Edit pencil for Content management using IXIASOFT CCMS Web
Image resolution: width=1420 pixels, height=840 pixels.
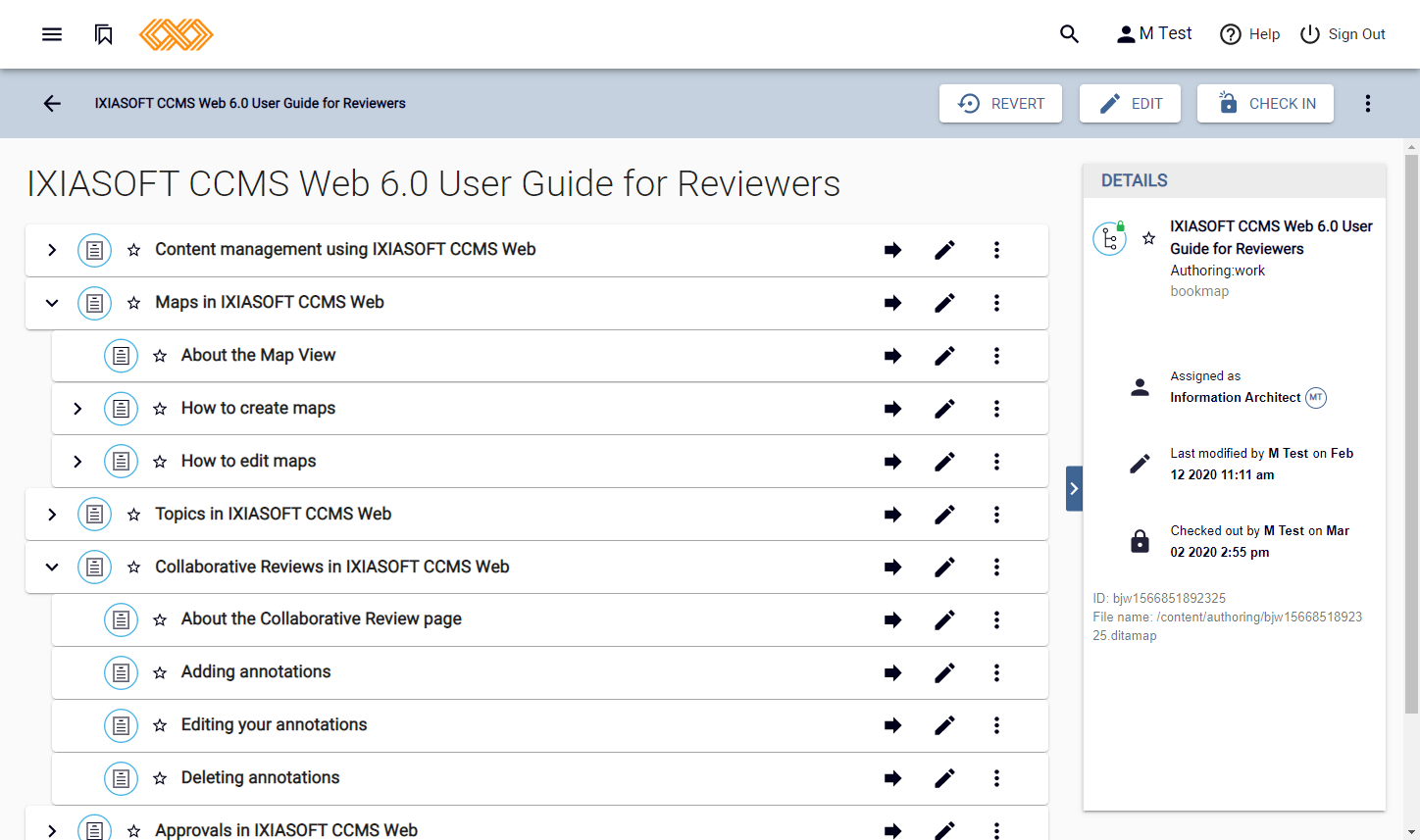944,250
